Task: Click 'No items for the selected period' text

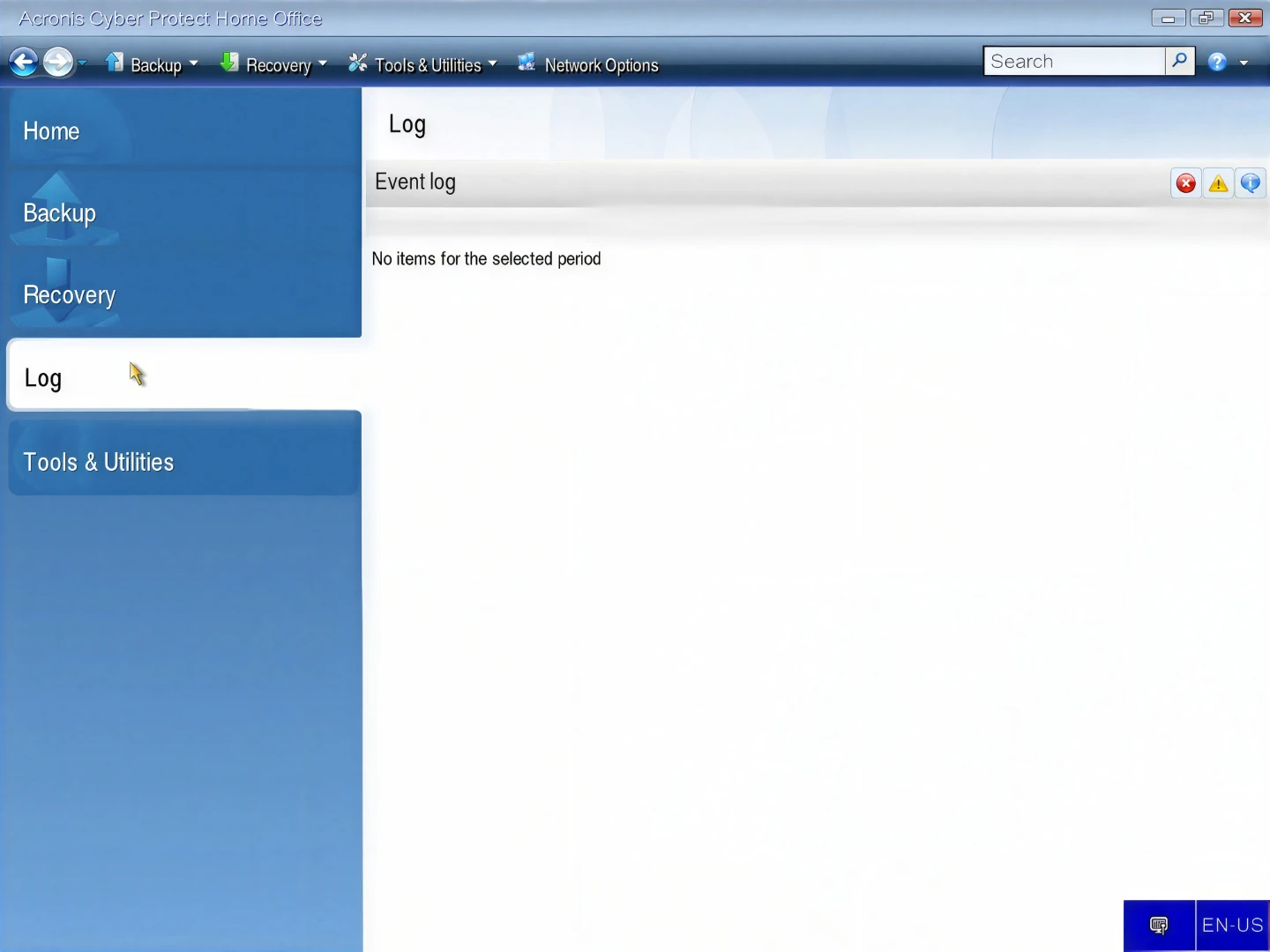Action: tap(486, 259)
